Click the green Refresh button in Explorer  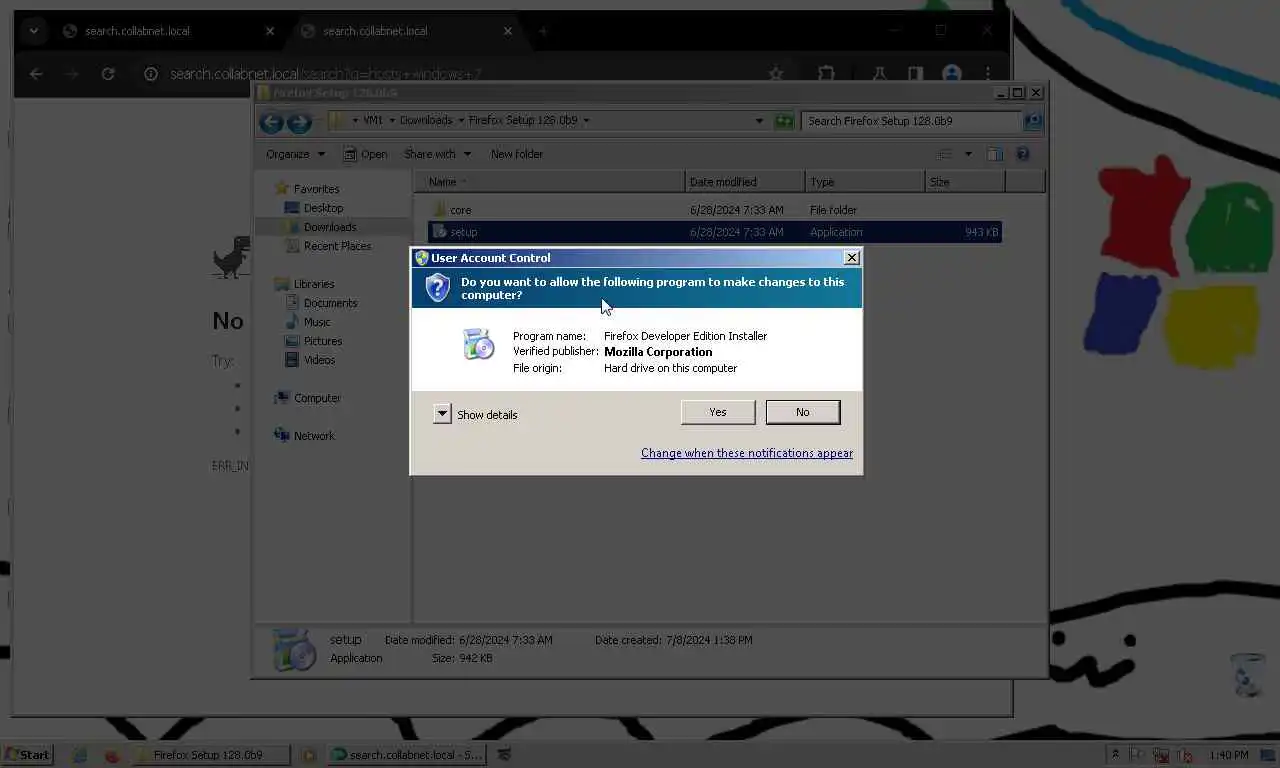pyautogui.click(x=784, y=121)
